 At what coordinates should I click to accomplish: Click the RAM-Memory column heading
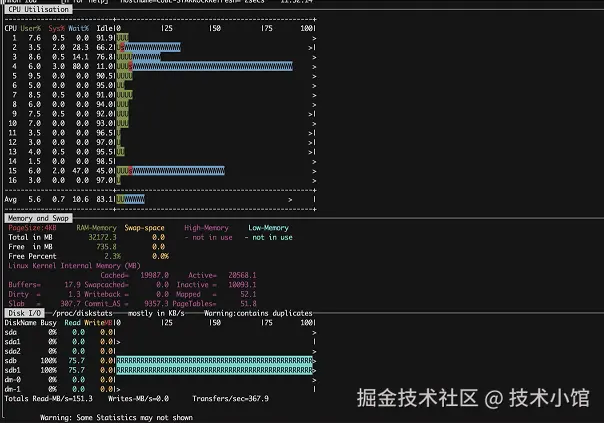click(96, 228)
